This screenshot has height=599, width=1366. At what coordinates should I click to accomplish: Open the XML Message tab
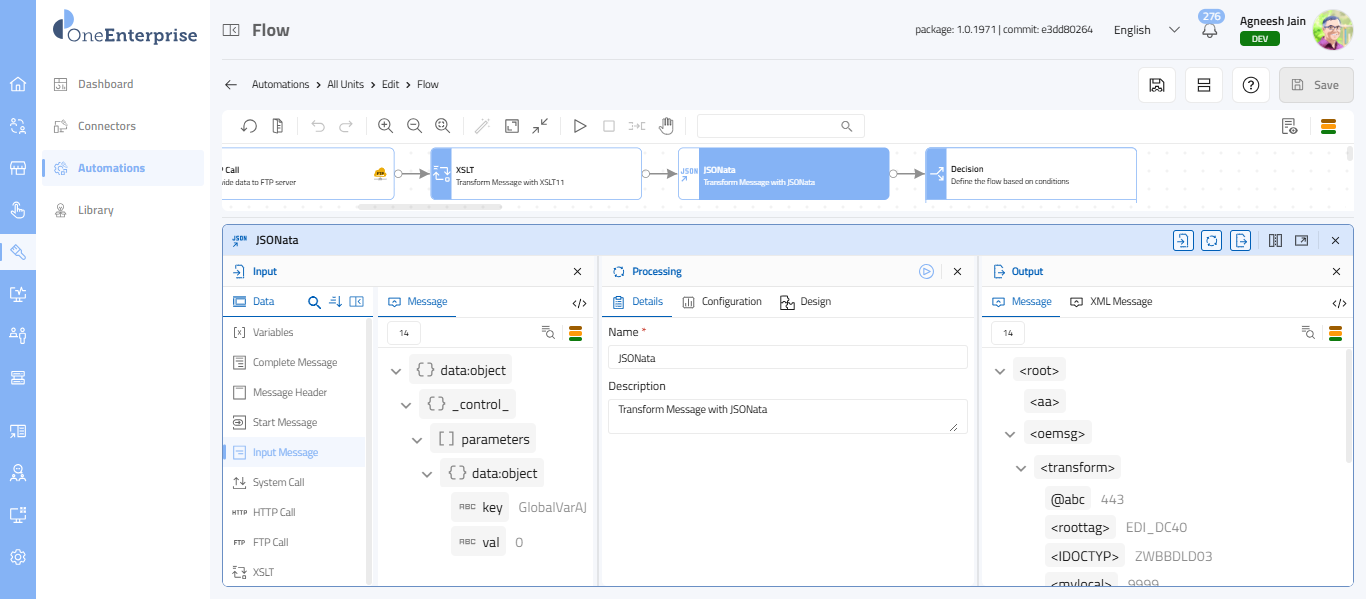tap(1111, 302)
